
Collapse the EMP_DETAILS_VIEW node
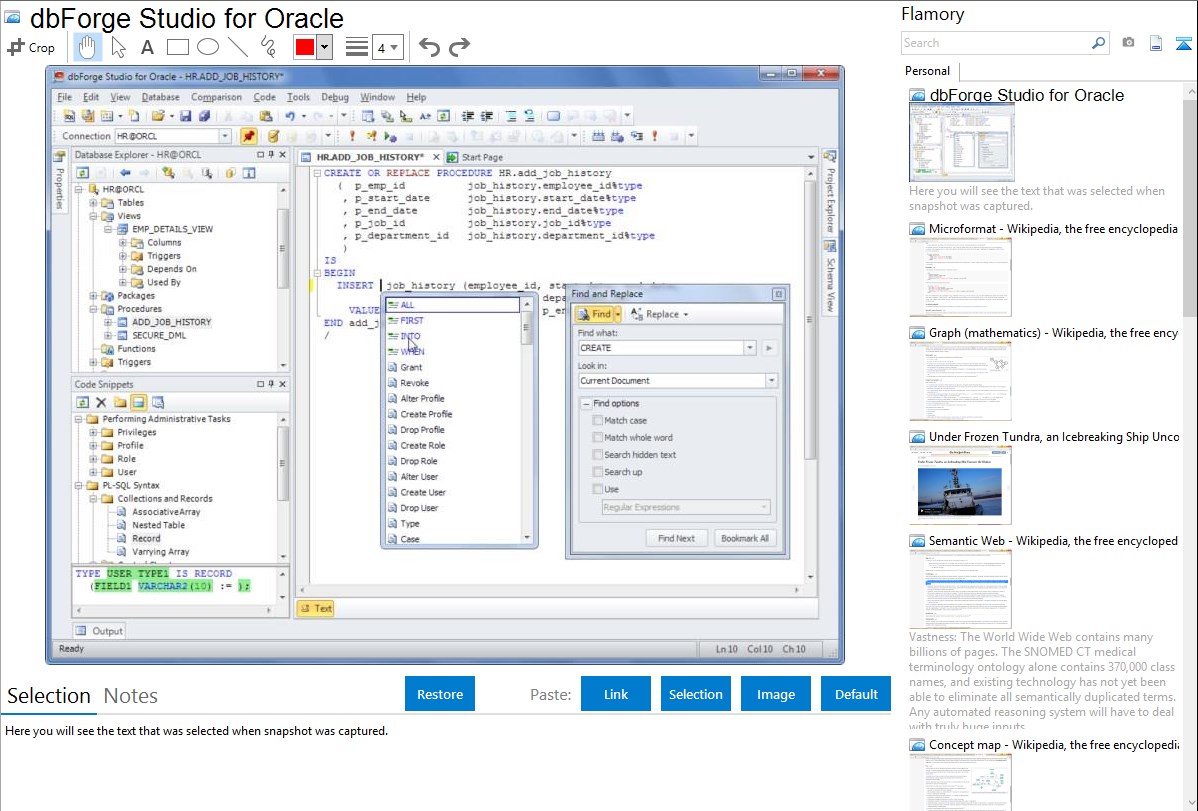click(108, 229)
